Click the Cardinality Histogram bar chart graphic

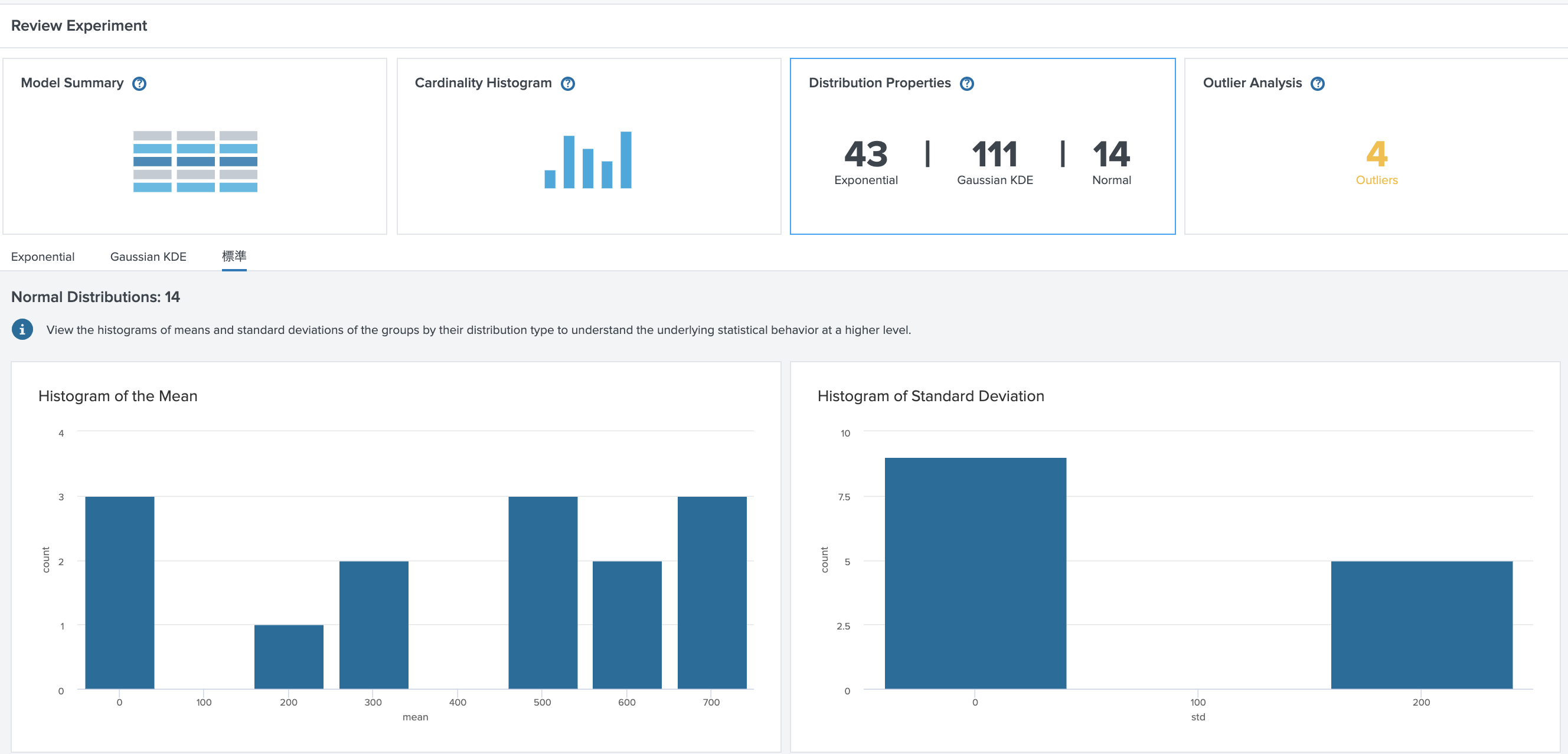tap(588, 161)
